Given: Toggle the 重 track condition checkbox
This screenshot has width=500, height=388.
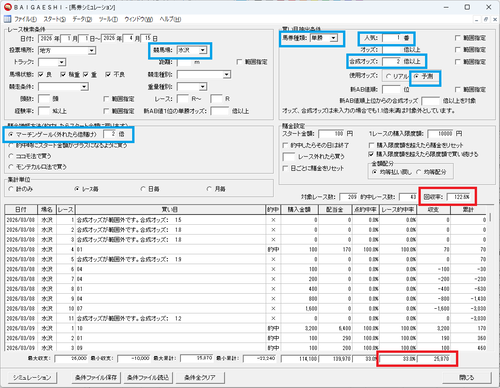Looking at the screenshot, I should point(86,75).
